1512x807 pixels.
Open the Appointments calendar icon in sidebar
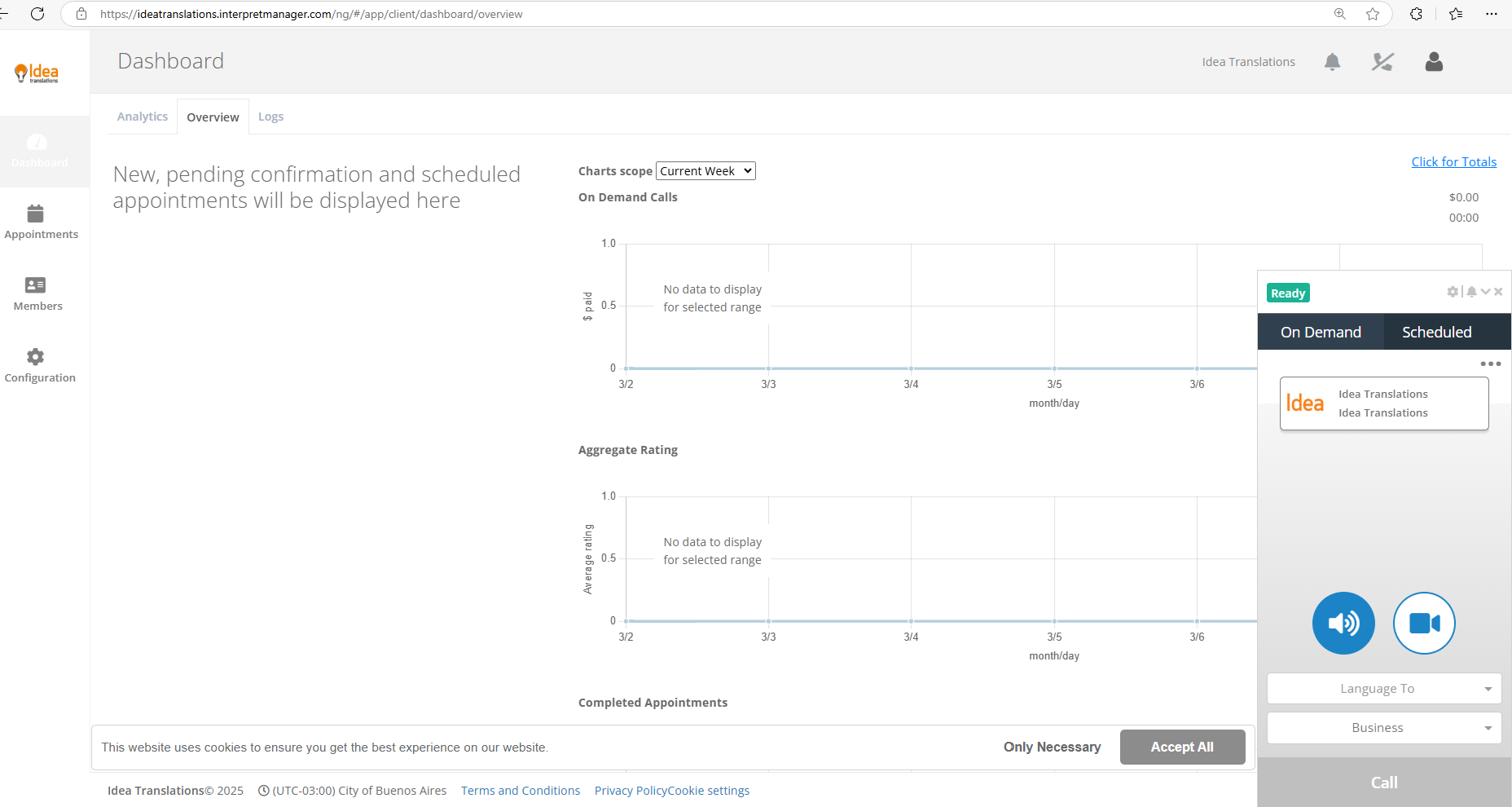point(35,214)
